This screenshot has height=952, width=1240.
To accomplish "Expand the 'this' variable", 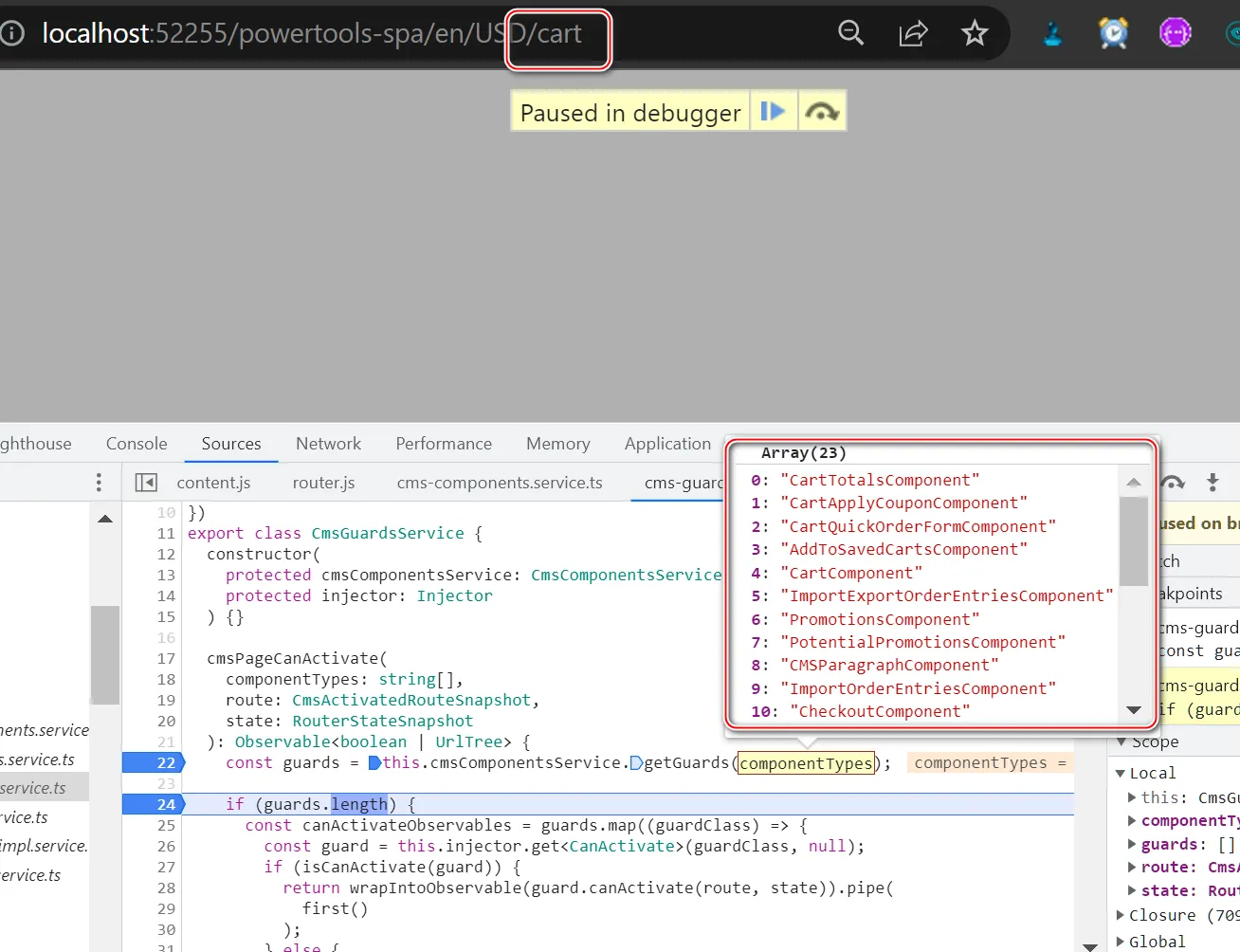I will pyautogui.click(x=1132, y=797).
